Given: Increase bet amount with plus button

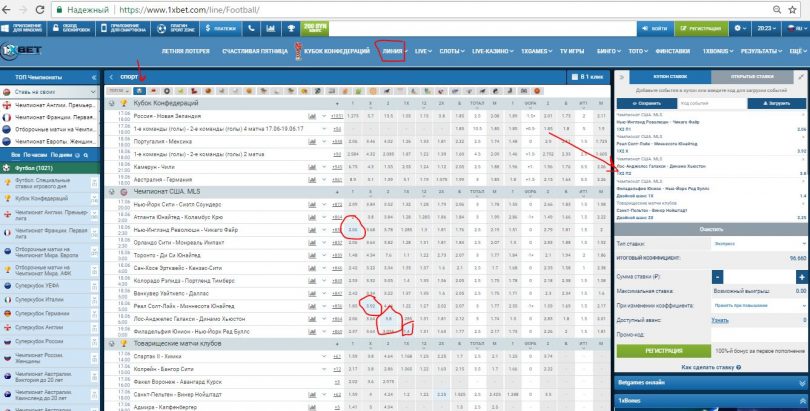Looking at the screenshot, I should (x=801, y=277).
